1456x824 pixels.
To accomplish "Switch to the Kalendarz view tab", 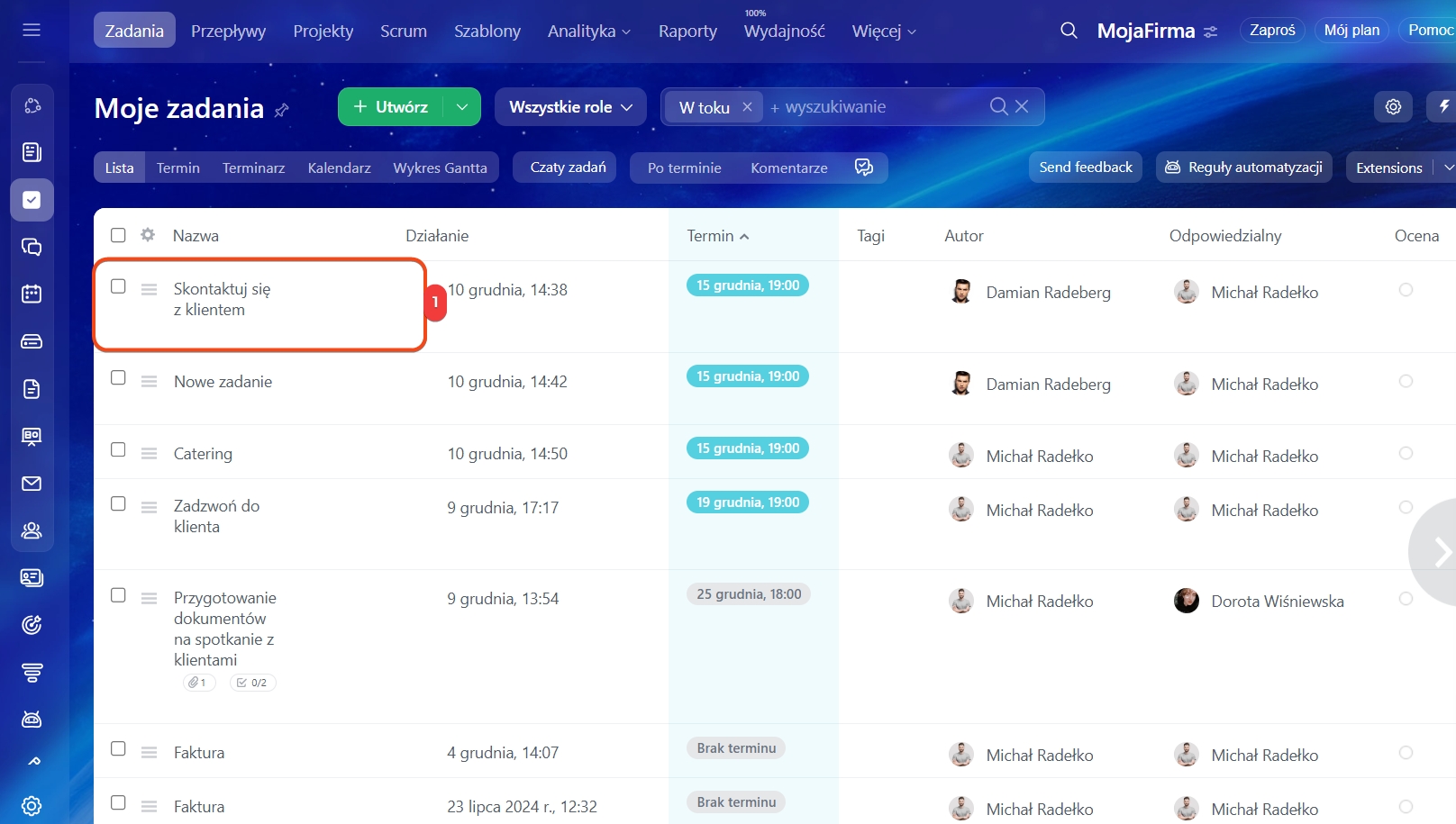I will [339, 168].
